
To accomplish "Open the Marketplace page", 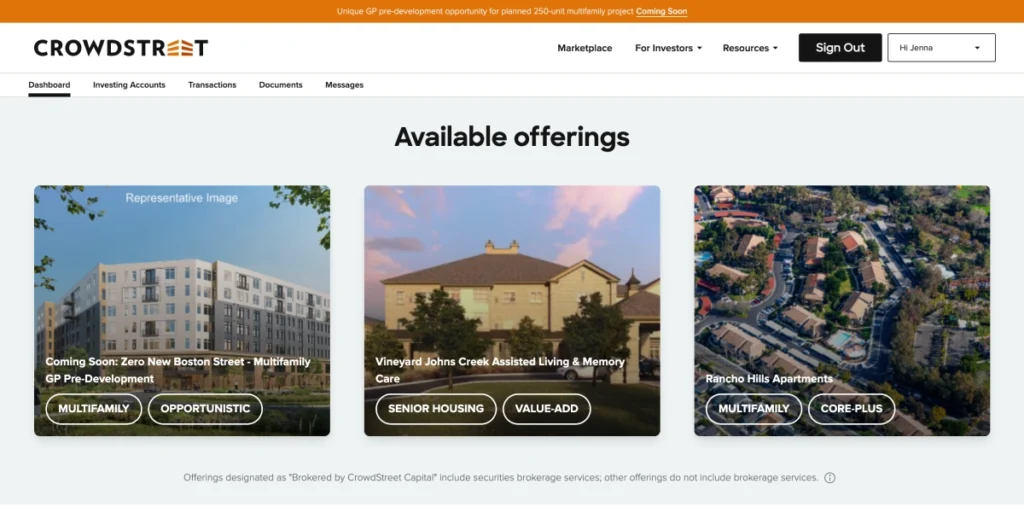I will 584,48.
